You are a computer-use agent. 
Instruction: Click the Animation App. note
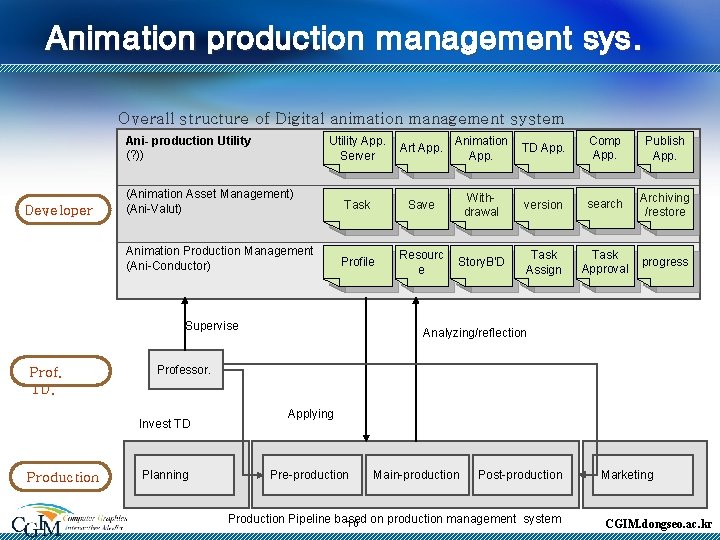click(x=481, y=152)
